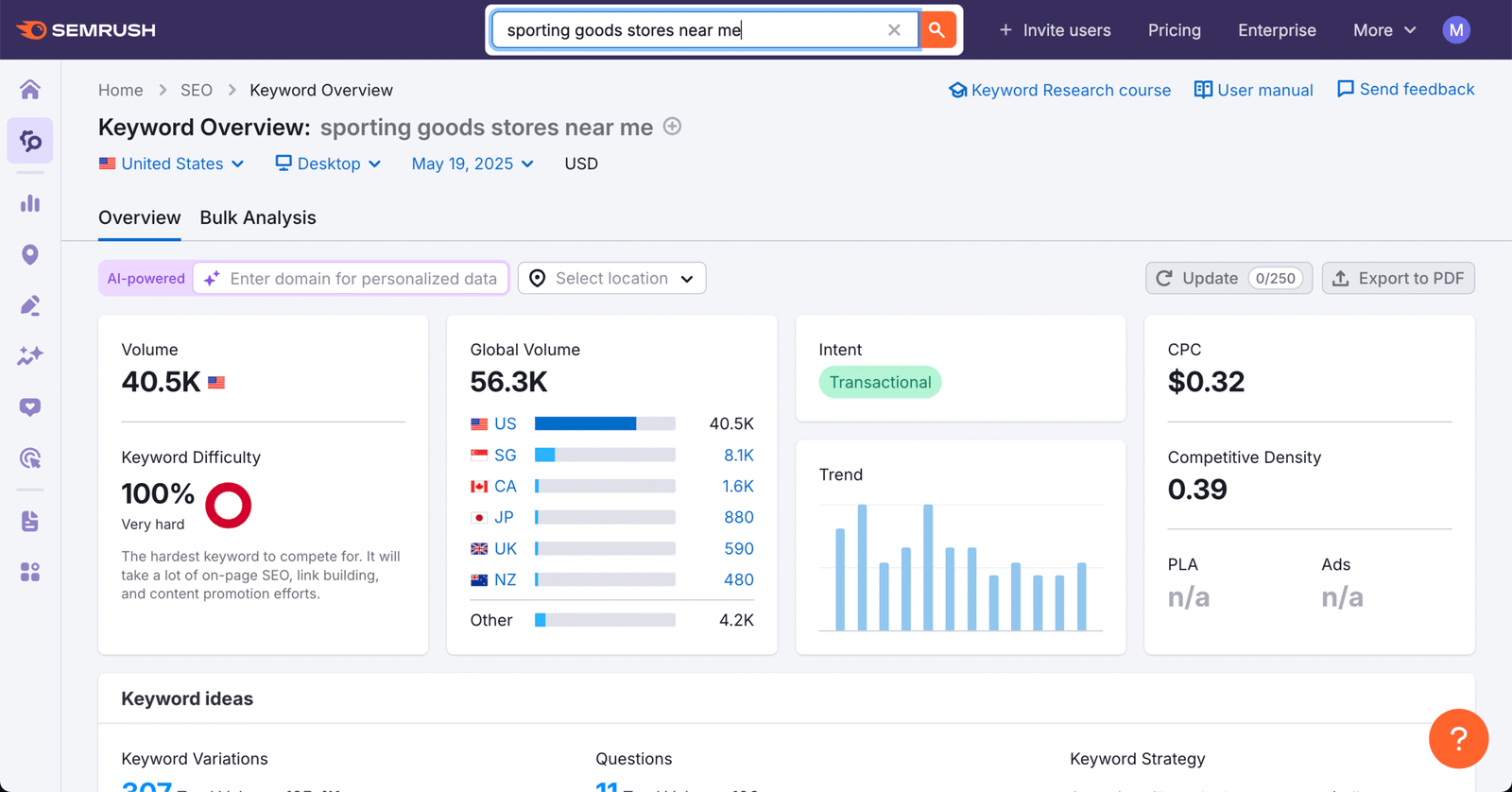Click the orange search button
Image resolution: width=1512 pixels, height=792 pixels.
click(936, 30)
